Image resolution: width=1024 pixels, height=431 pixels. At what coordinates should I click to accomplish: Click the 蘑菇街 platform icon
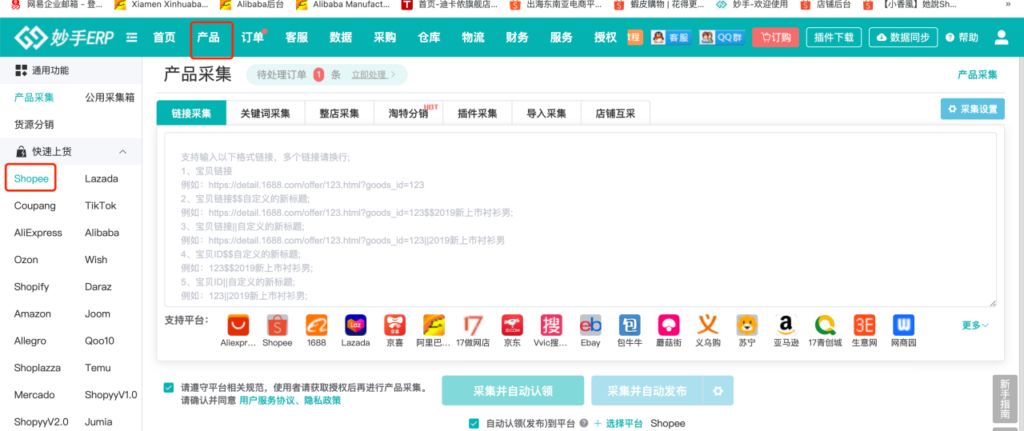coord(669,325)
